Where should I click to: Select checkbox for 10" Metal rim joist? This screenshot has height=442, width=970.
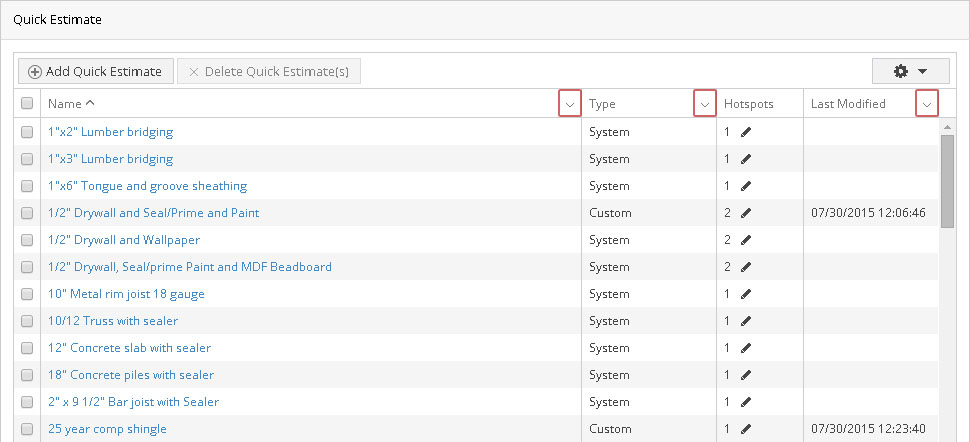pyautogui.click(x=27, y=294)
